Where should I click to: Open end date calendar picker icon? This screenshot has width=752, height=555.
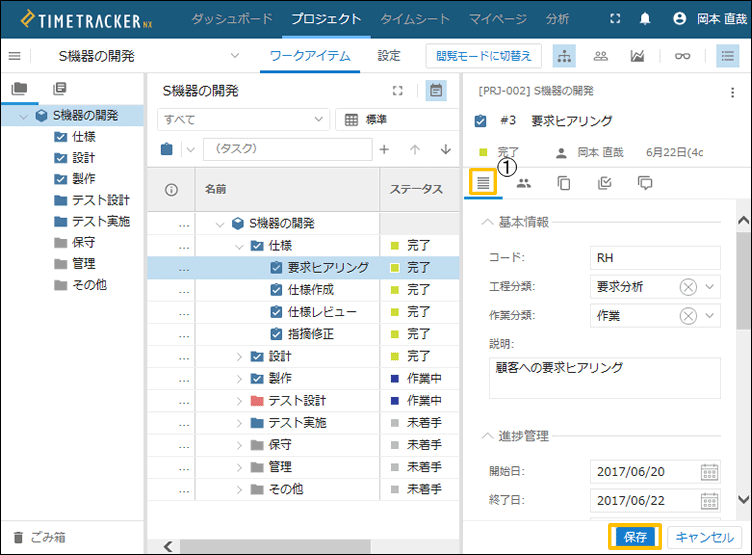pyautogui.click(x=709, y=501)
